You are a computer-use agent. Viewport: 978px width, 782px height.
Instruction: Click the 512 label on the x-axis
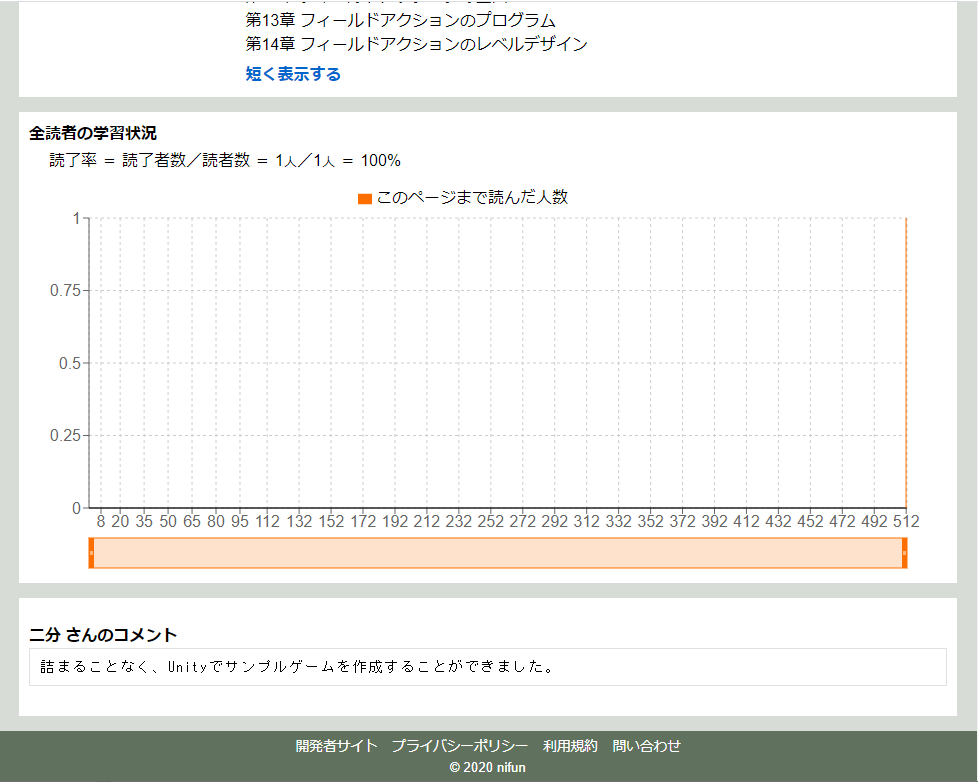click(908, 521)
